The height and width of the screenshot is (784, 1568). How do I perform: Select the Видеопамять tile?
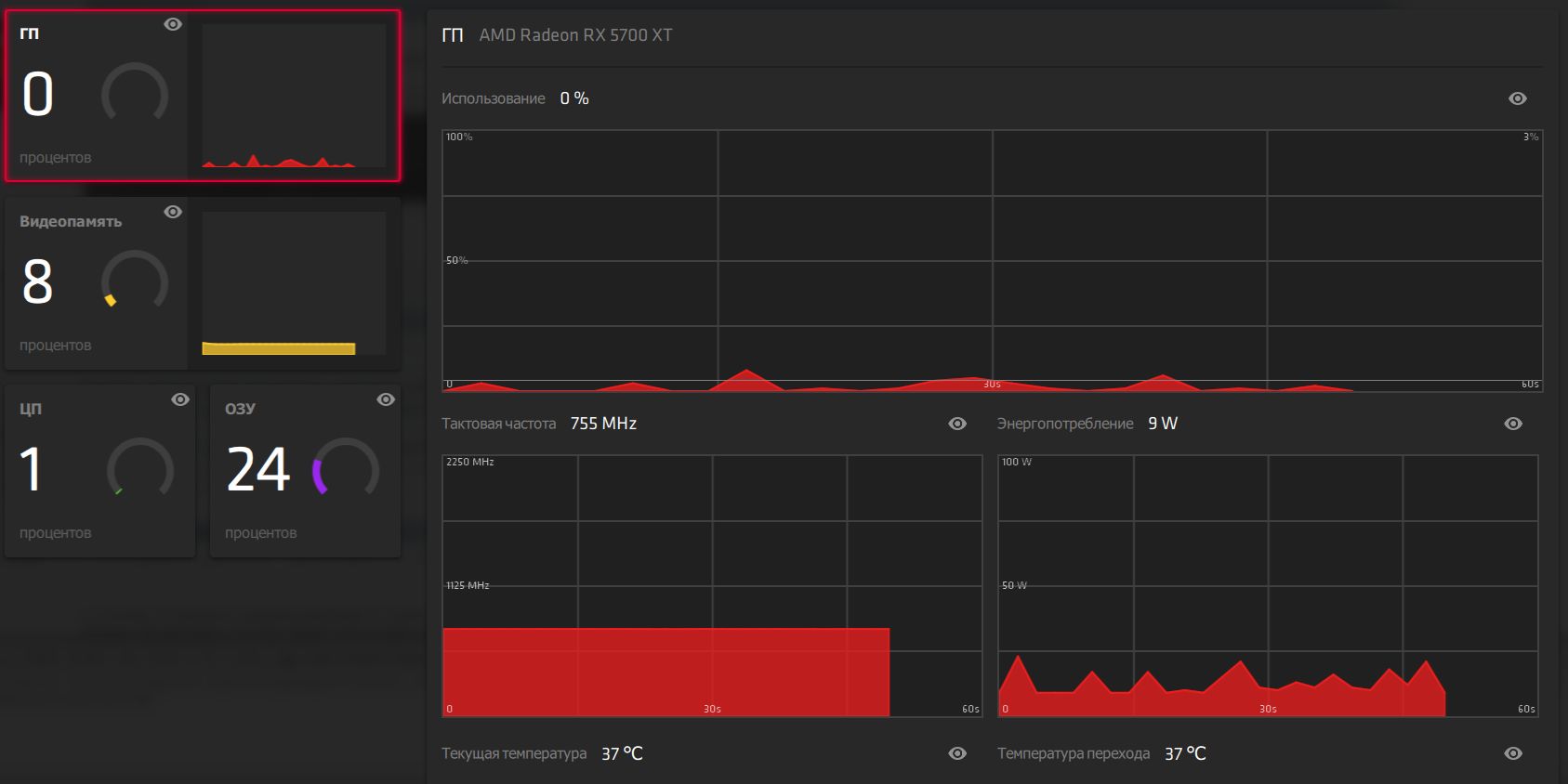[x=98, y=283]
